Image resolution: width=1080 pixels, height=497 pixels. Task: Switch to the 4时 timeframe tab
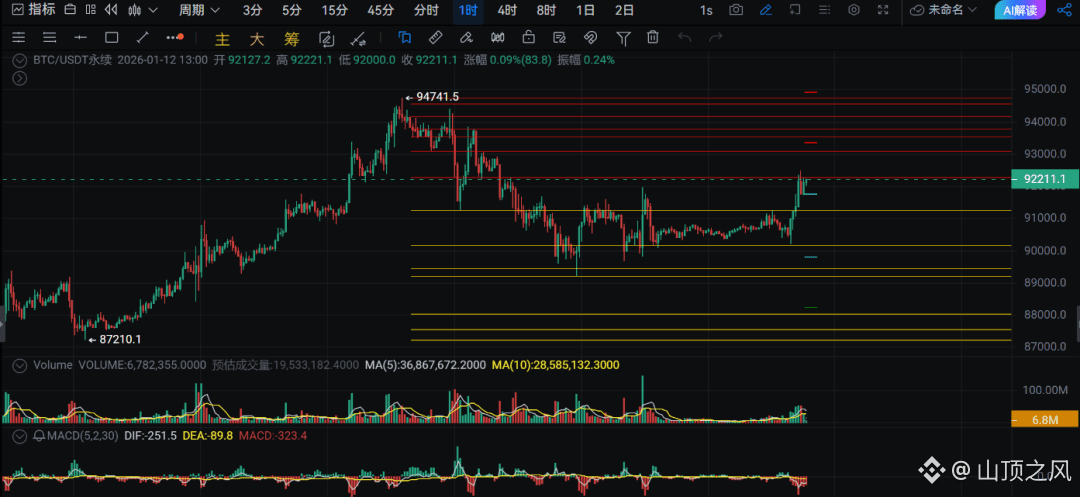tap(507, 10)
